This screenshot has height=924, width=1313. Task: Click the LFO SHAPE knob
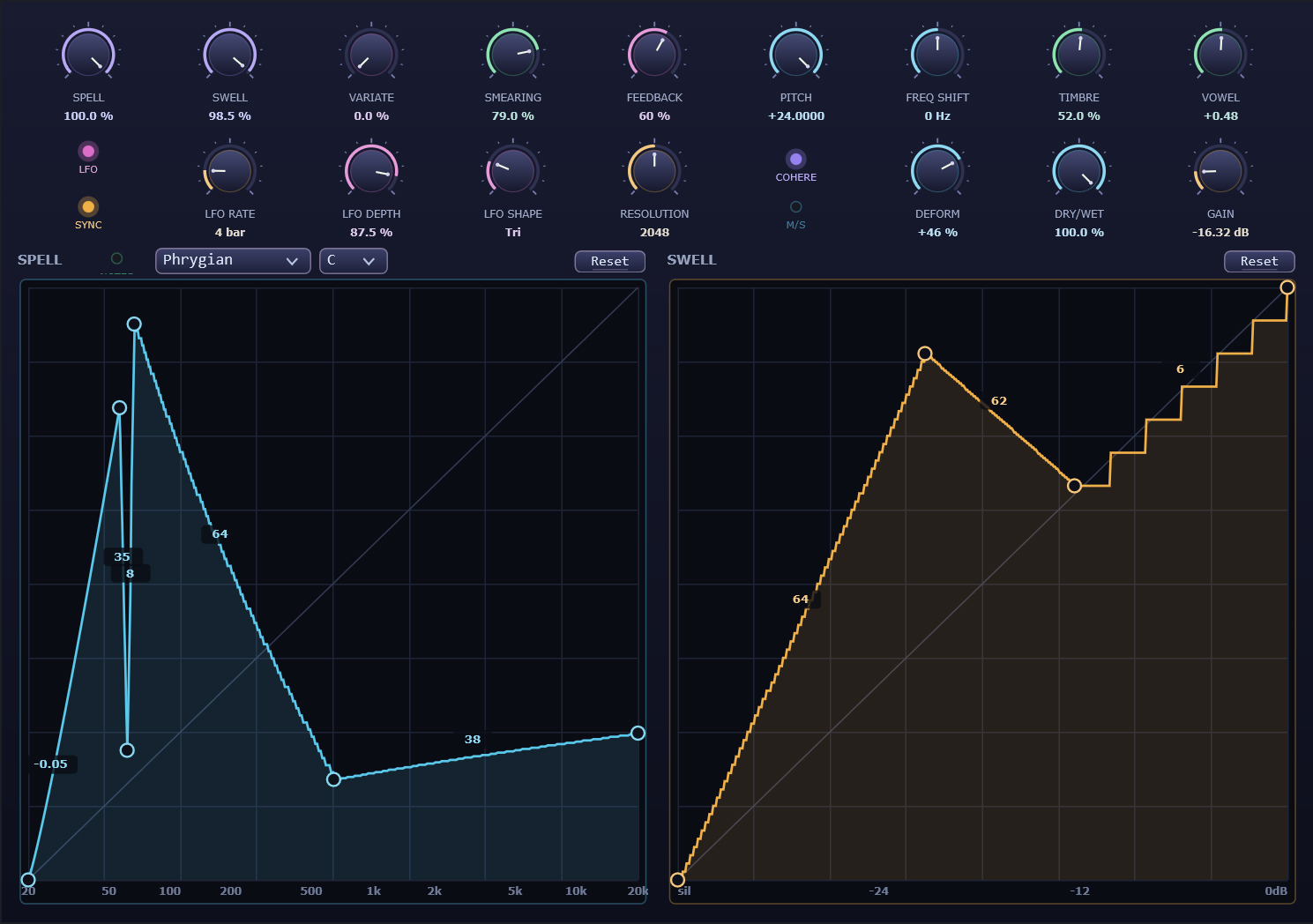click(513, 170)
